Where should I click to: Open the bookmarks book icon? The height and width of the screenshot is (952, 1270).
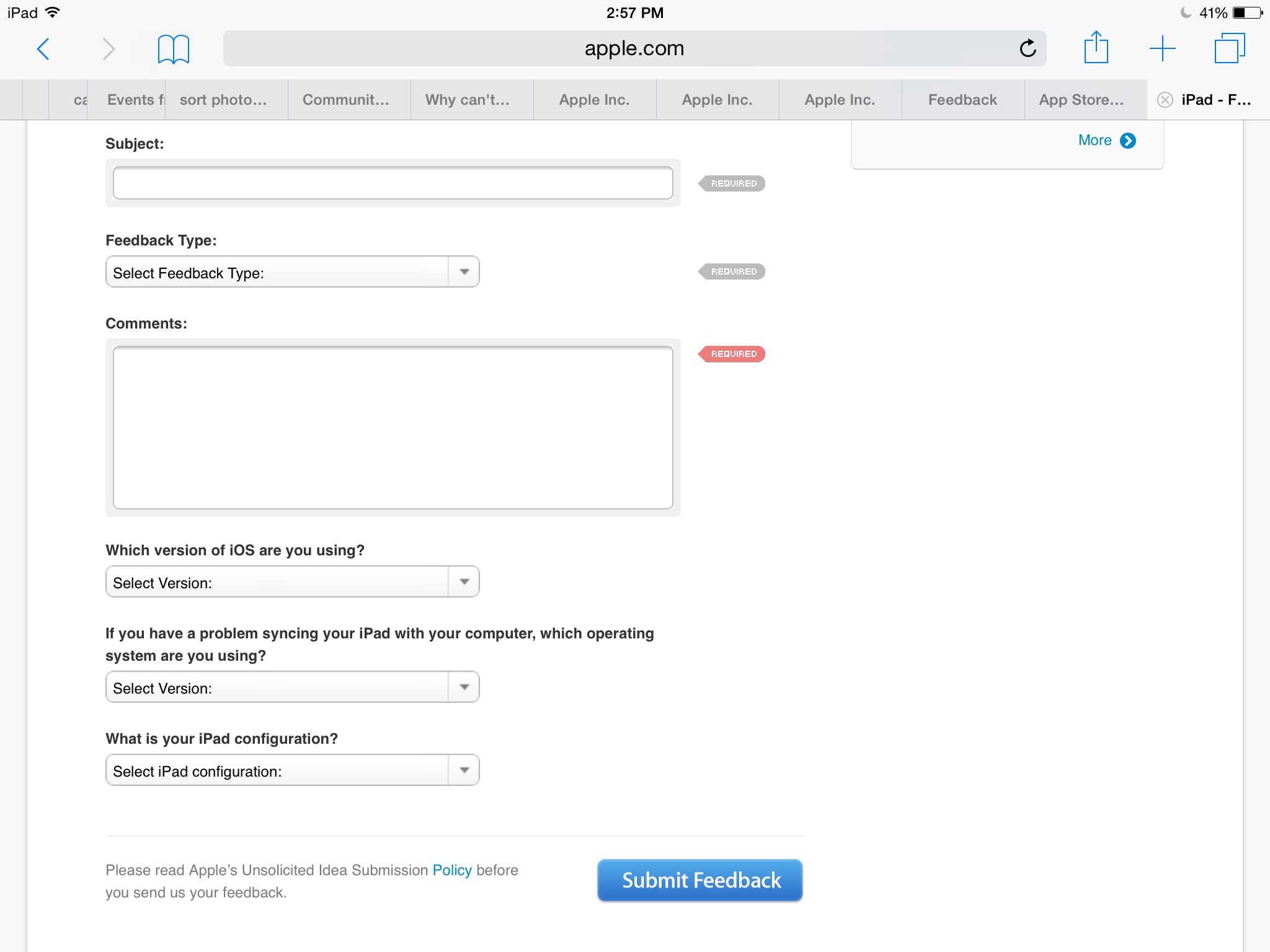(x=173, y=48)
